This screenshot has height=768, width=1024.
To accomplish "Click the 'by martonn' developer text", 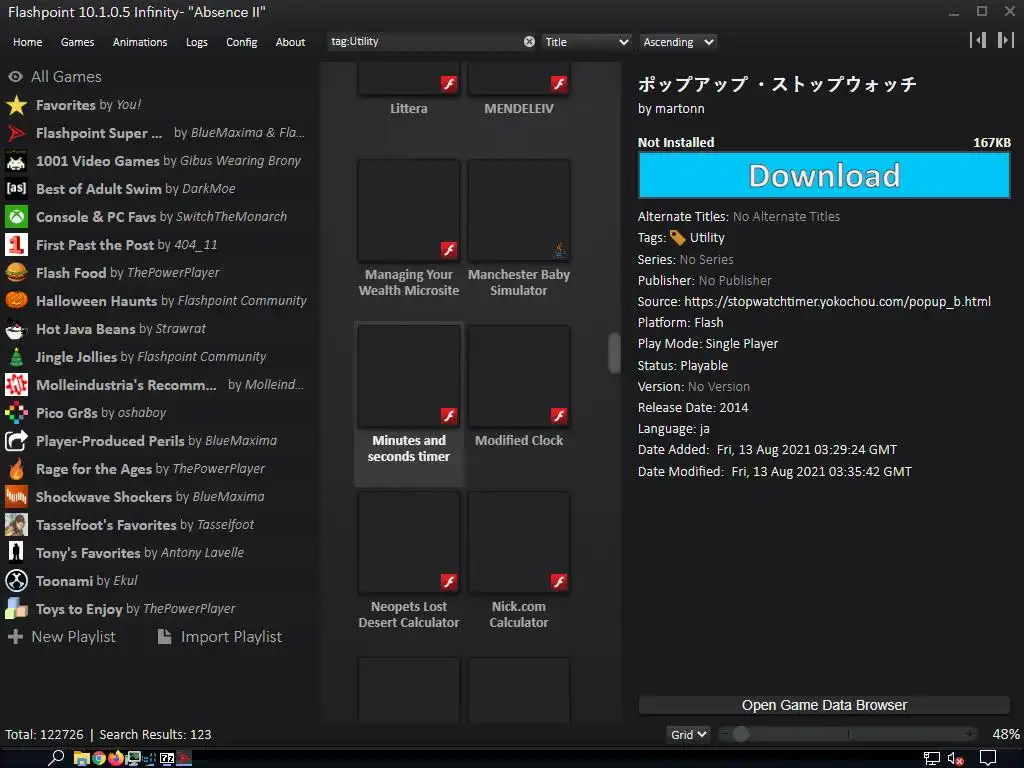I will (671, 108).
